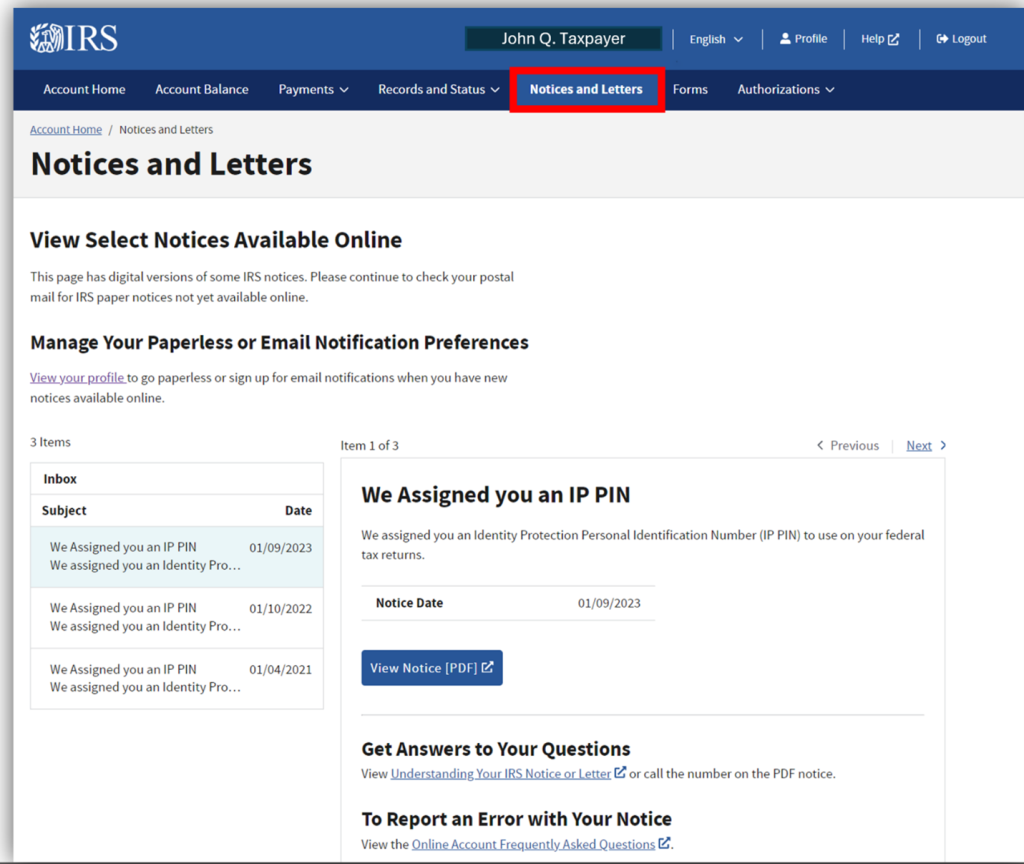The width and height of the screenshot is (1024, 864).
Task: Click the View your profile link
Action: coord(77,377)
